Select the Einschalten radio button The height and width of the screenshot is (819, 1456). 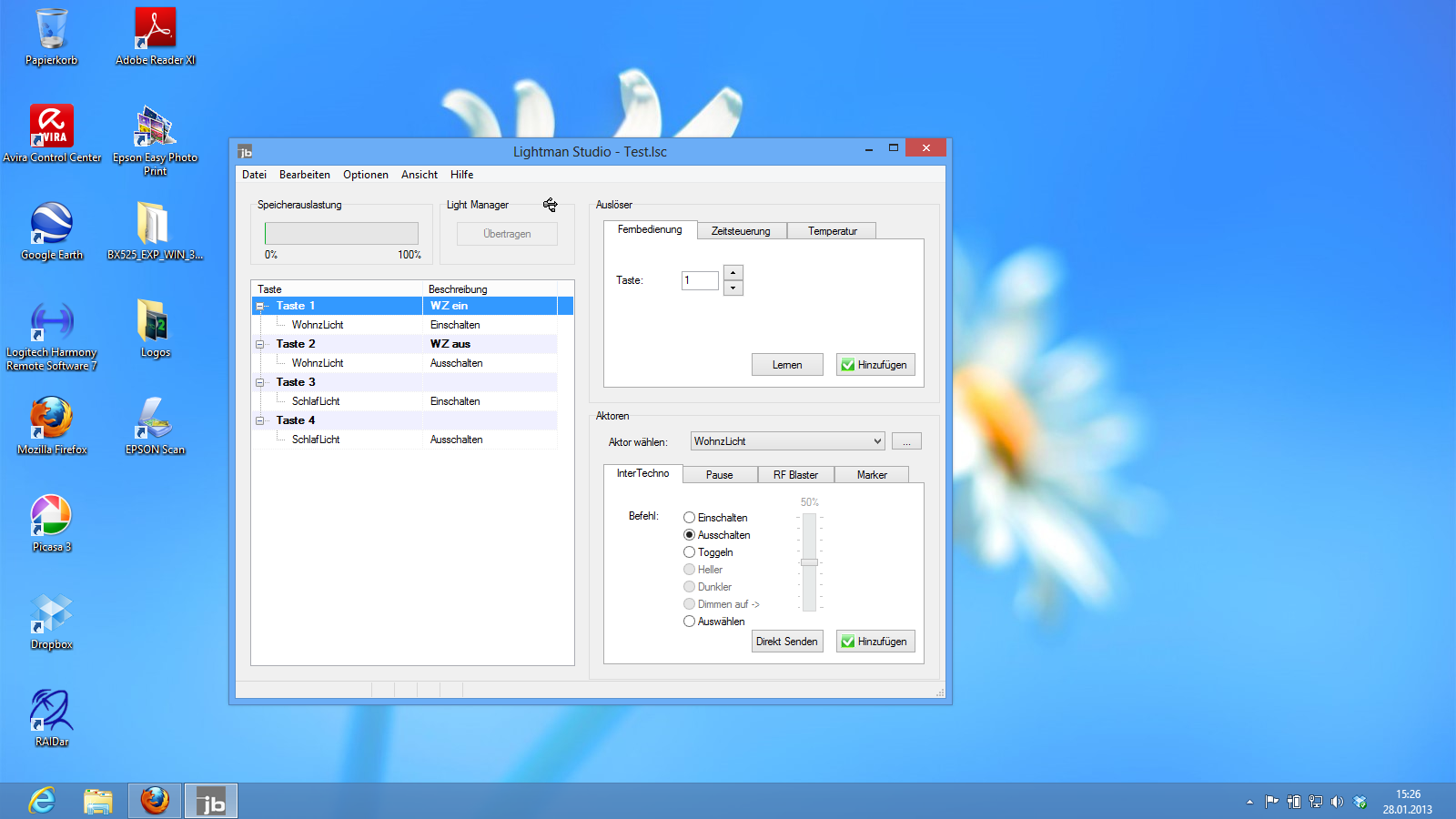(689, 518)
